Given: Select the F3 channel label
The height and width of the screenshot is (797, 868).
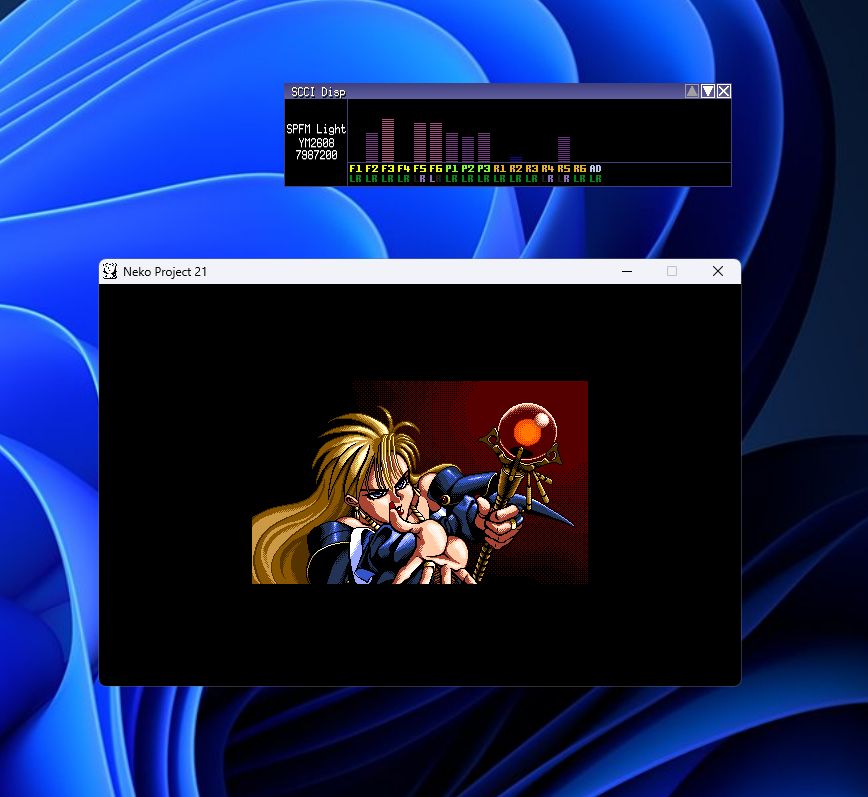Looking at the screenshot, I should tap(388, 168).
